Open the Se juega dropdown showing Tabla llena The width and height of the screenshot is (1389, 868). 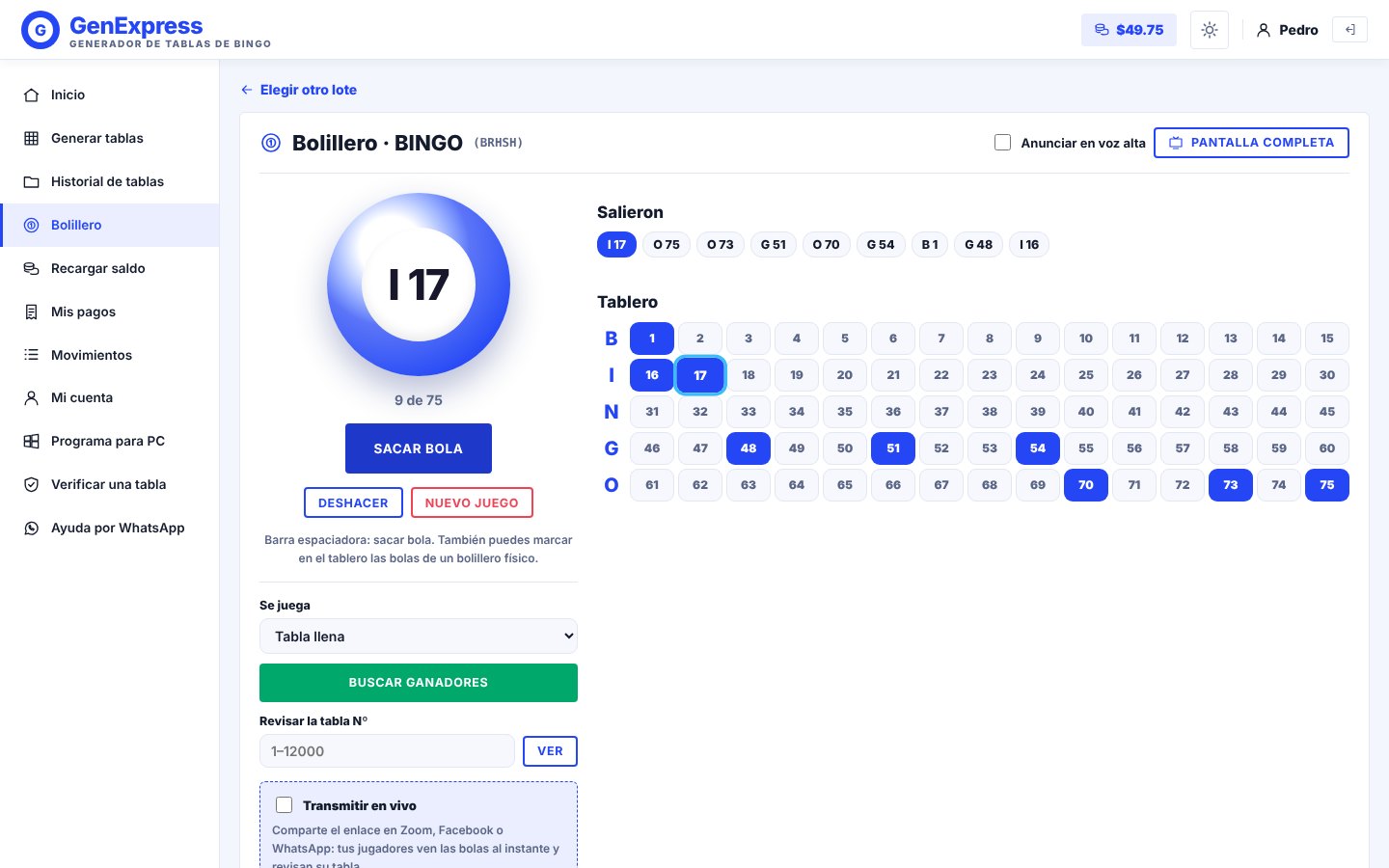tap(419, 637)
